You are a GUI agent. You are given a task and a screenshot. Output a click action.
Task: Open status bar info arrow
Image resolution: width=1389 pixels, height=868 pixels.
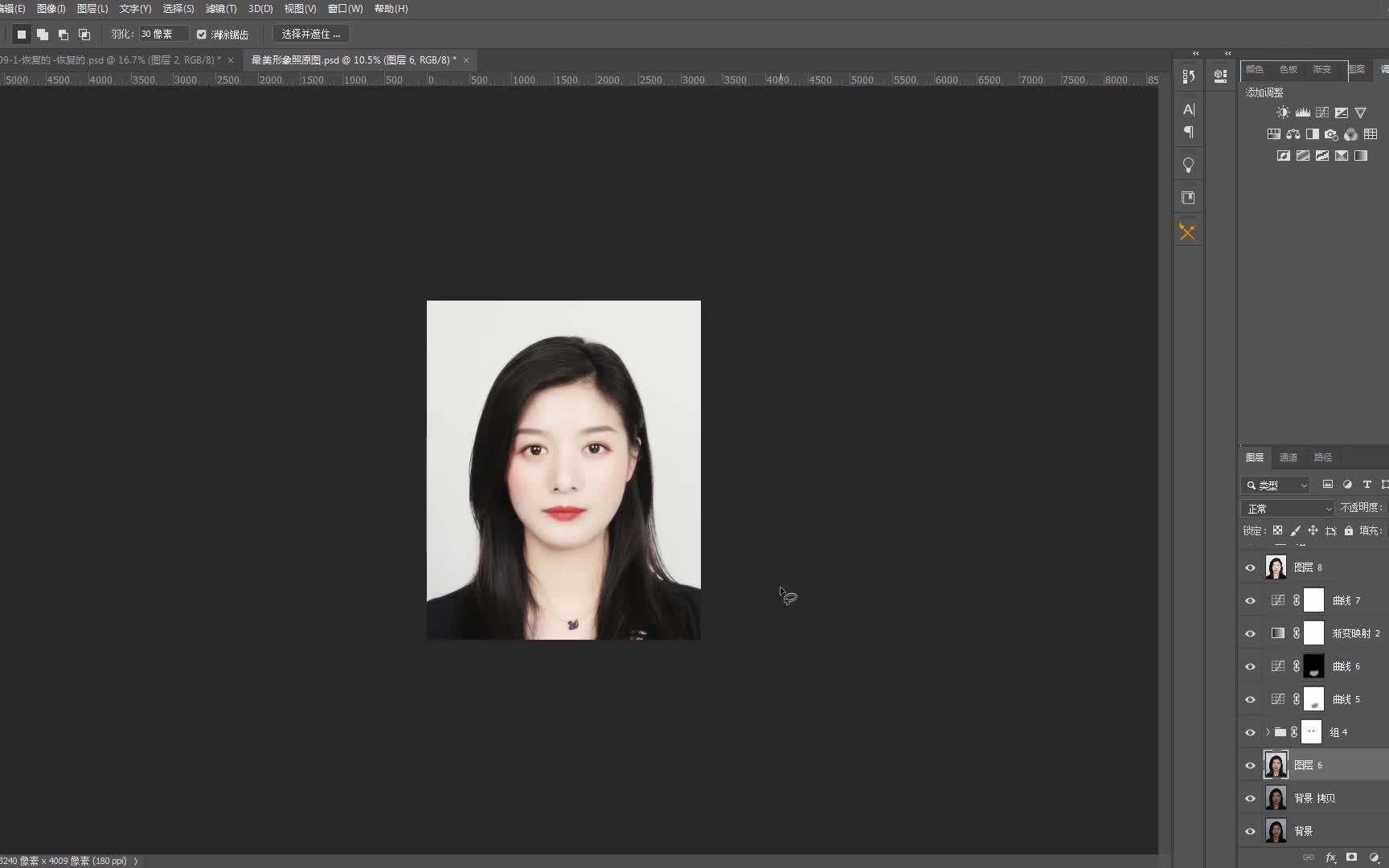136,861
